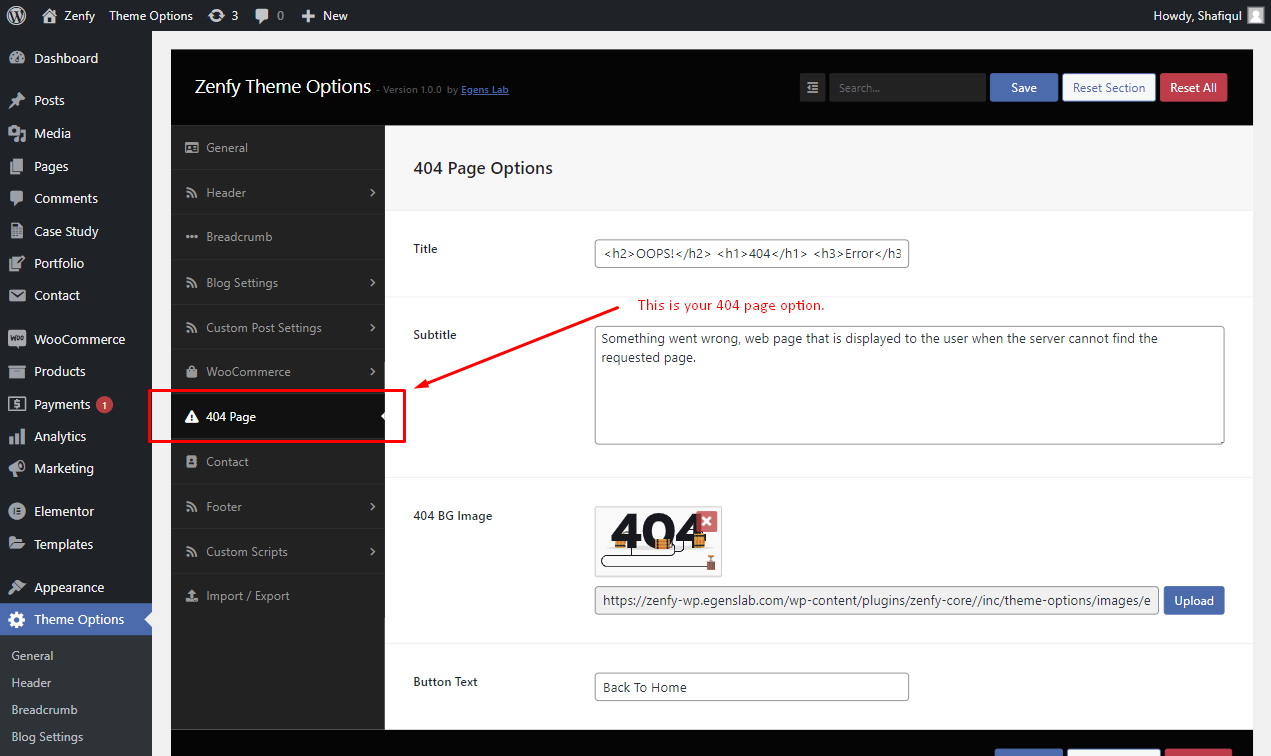Image resolution: width=1271 pixels, height=756 pixels.
Task: Select the Blog Settings tab
Action: click(278, 282)
